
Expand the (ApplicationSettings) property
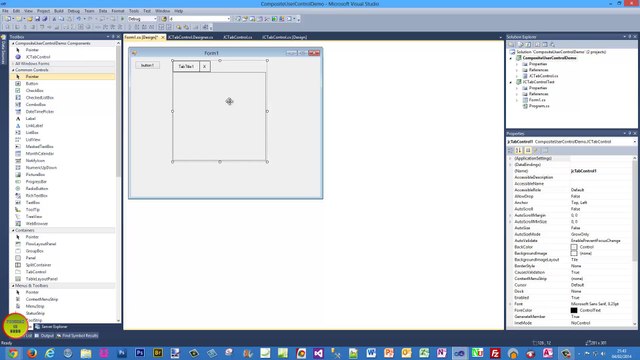(510, 158)
